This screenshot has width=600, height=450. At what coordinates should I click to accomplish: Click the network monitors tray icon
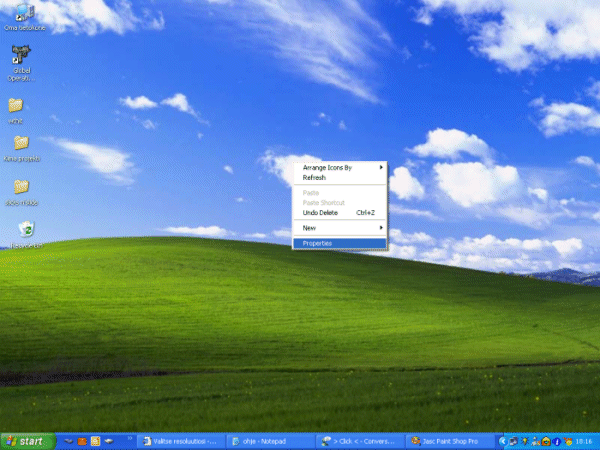click(x=514, y=442)
